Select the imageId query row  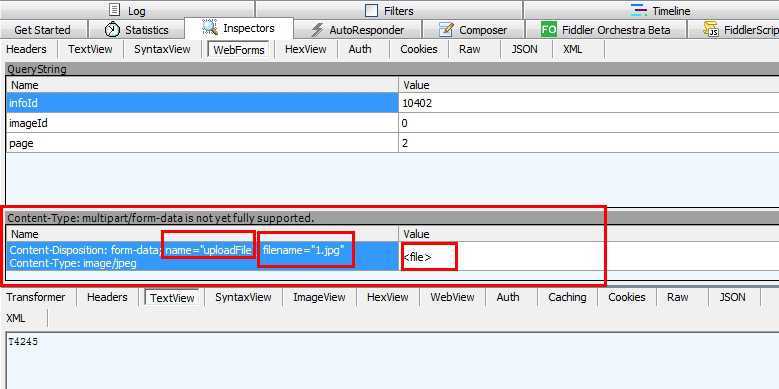pos(392,123)
